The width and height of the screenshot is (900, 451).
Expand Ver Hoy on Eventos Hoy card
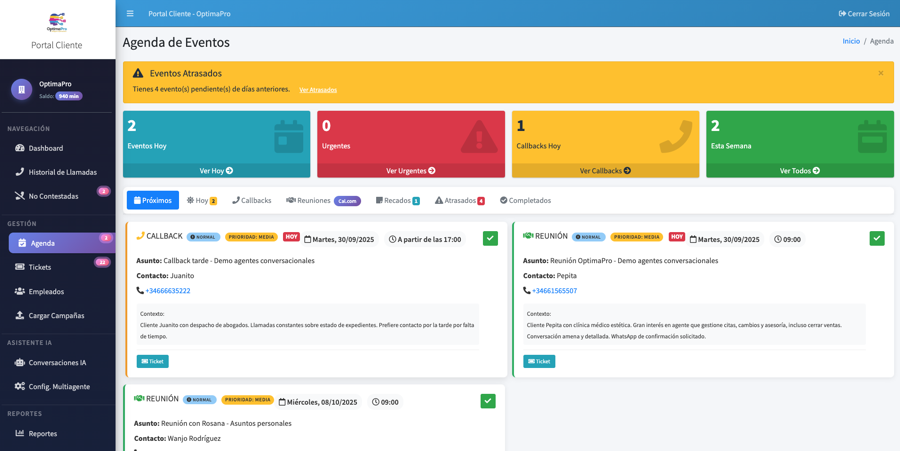click(x=216, y=171)
